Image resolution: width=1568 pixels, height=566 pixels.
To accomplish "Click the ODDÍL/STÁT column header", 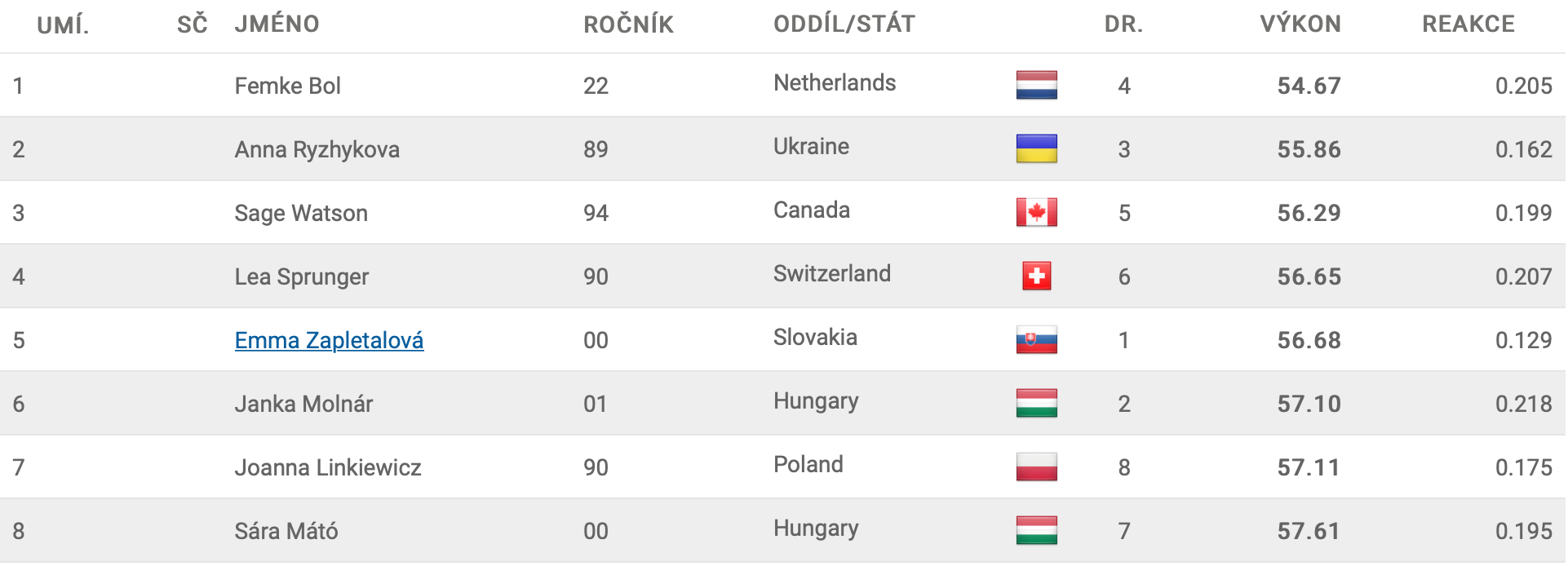I will click(844, 24).
